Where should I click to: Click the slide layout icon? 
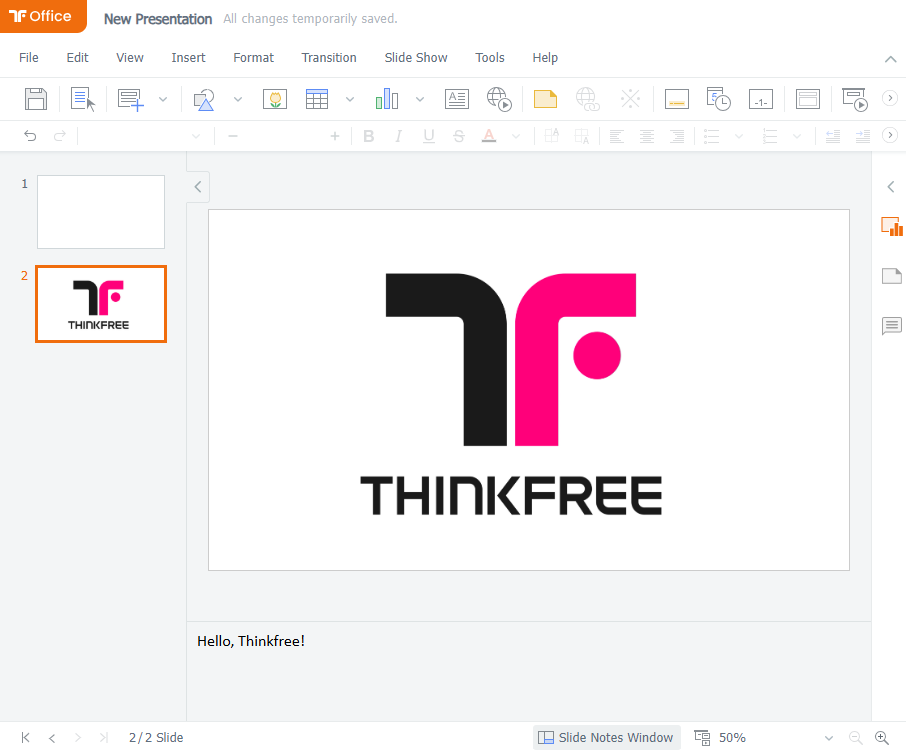[x=808, y=99]
